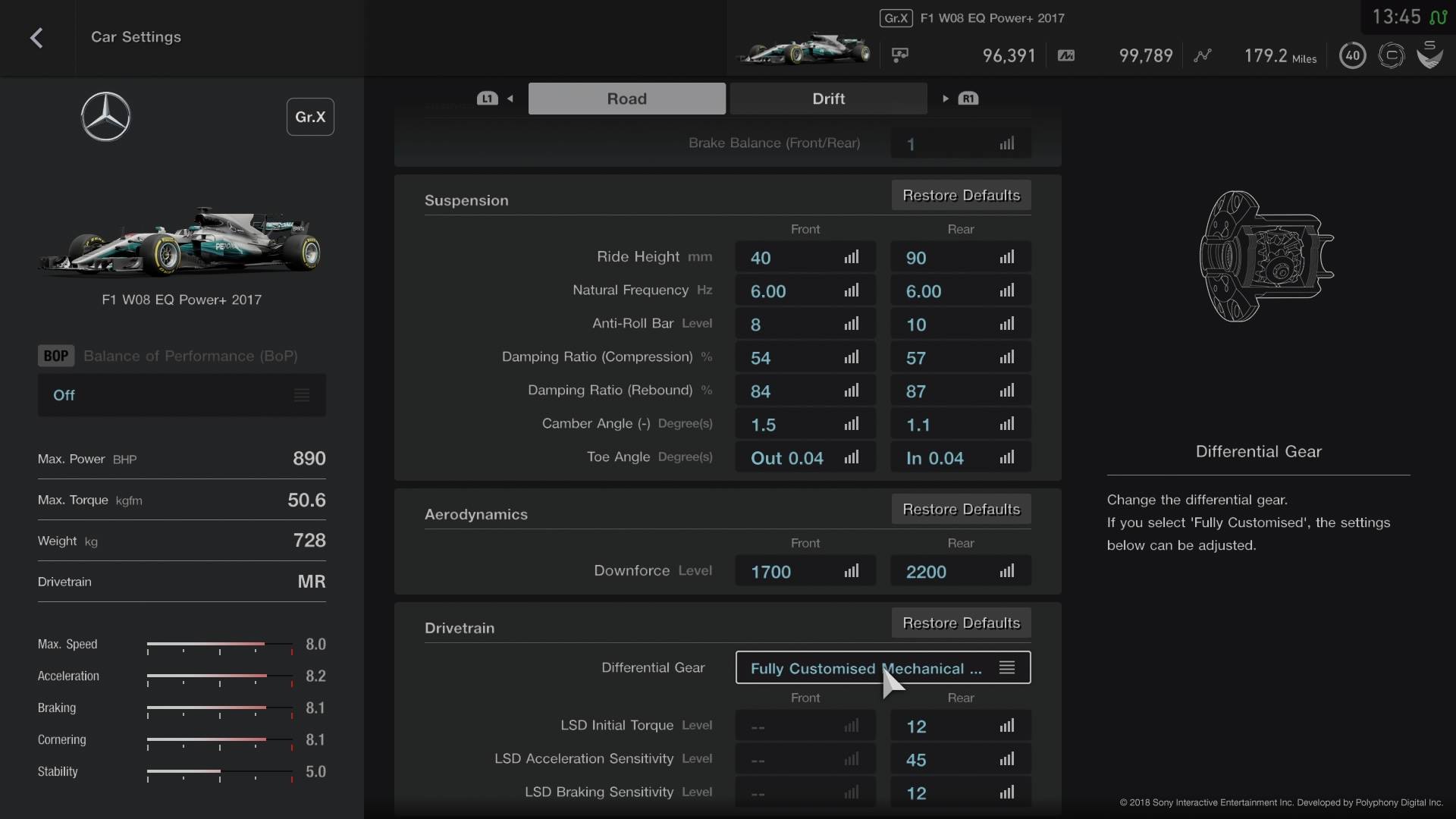Adjust front Ride Height value 40
The height and width of the screenshot is (819, 1456).
click(805, 257)
